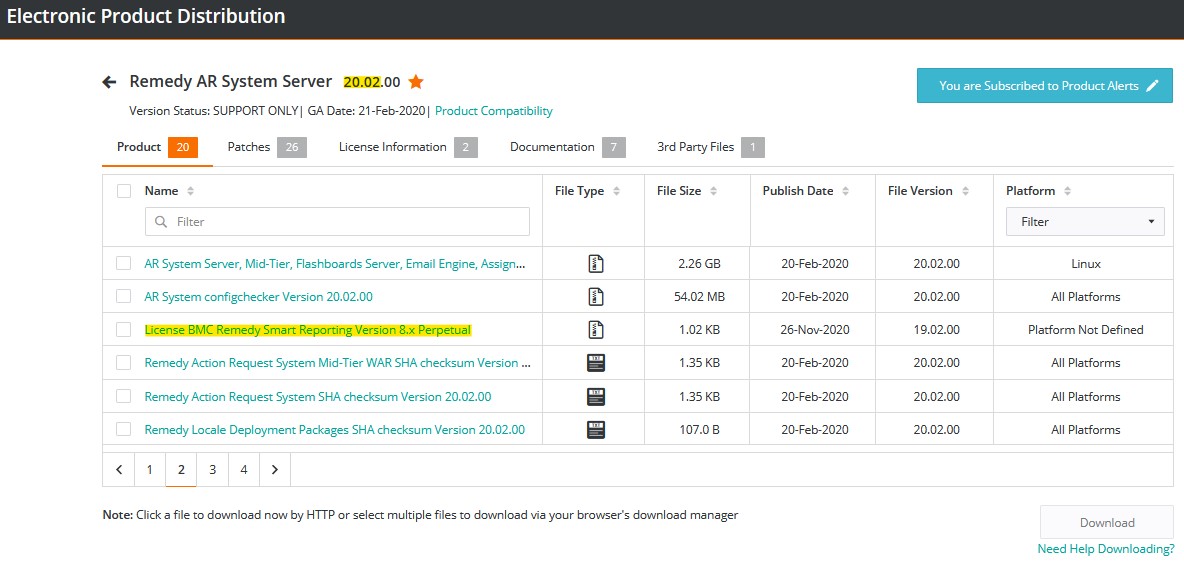Viewport: 1184px width, 564px height.
Task: Switch to the Patches tab
Action: [267, 147]
